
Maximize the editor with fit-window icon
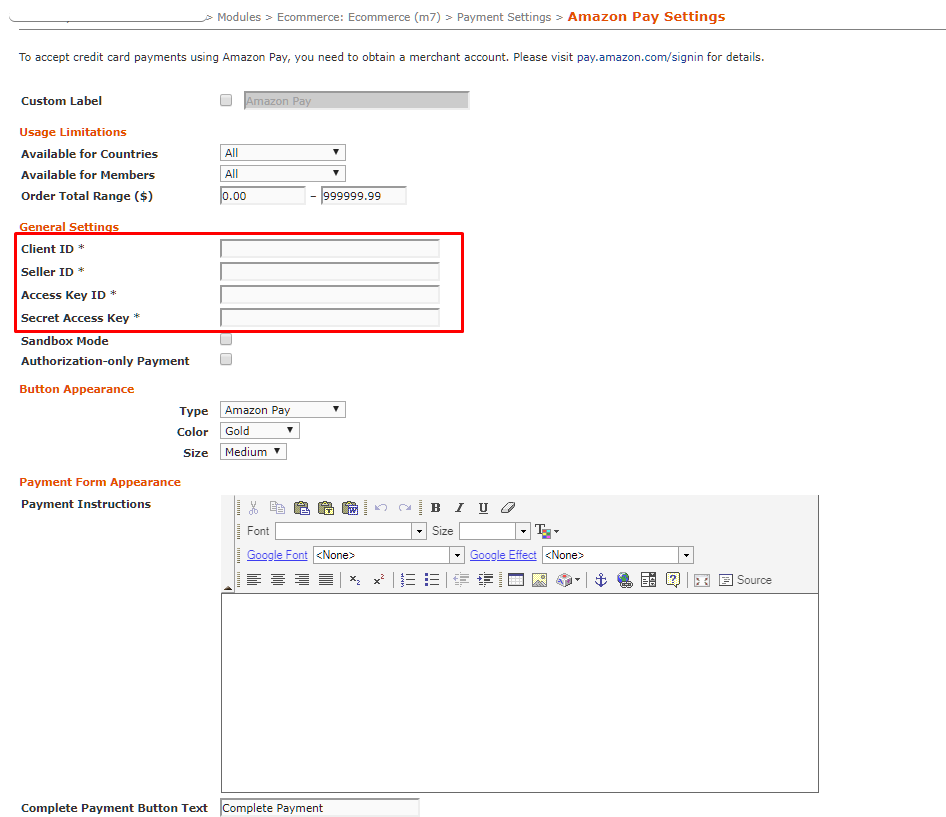click(702, 580)
